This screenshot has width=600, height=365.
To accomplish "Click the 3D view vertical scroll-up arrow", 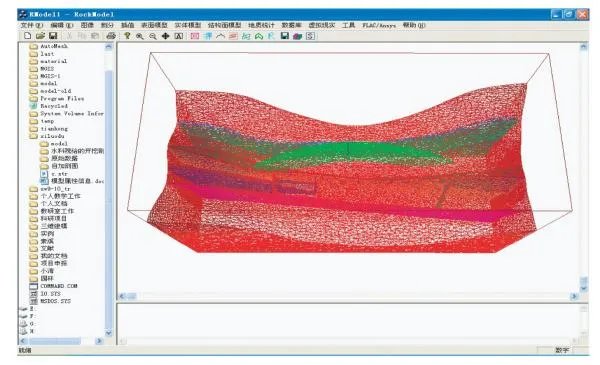I will (584, 47).
